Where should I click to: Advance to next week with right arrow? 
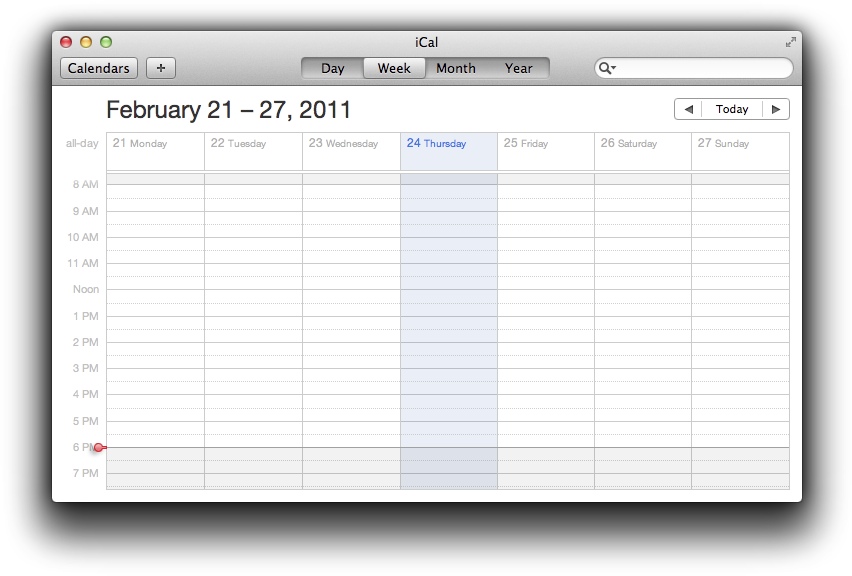tap(776, 109)
